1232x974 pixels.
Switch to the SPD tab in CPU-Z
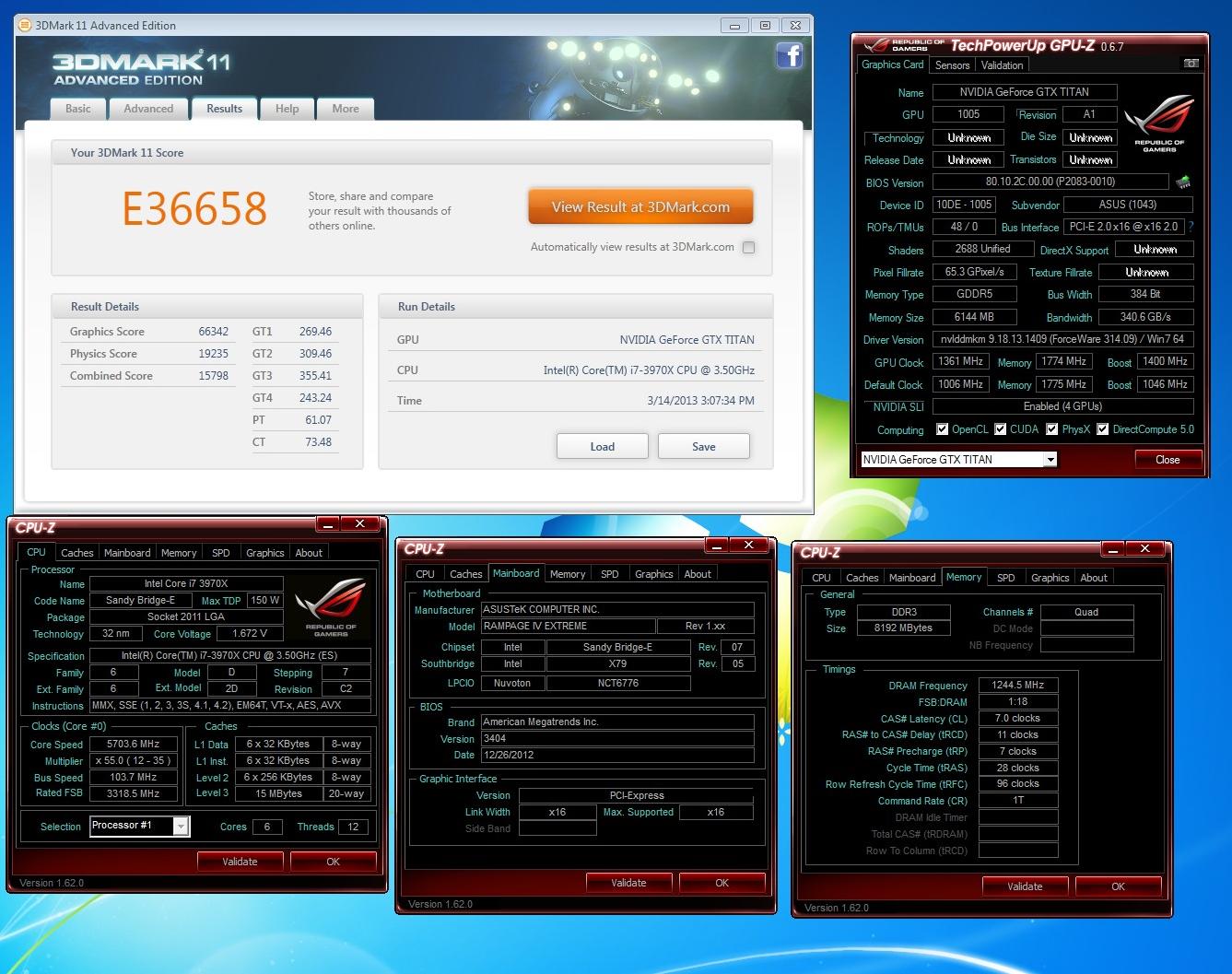221,552
